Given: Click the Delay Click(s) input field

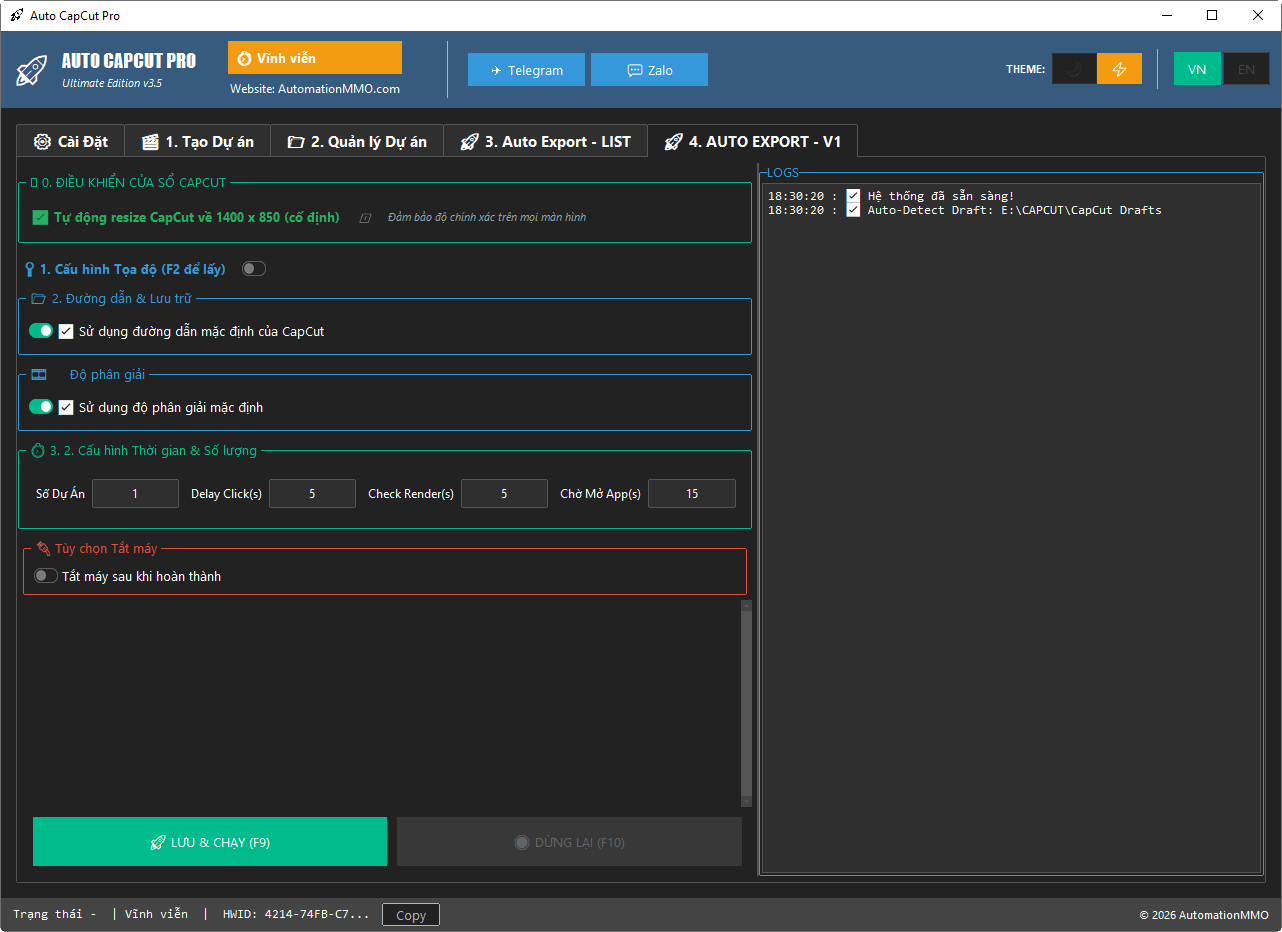Looking at the screenshot, I should pos(312,493).
